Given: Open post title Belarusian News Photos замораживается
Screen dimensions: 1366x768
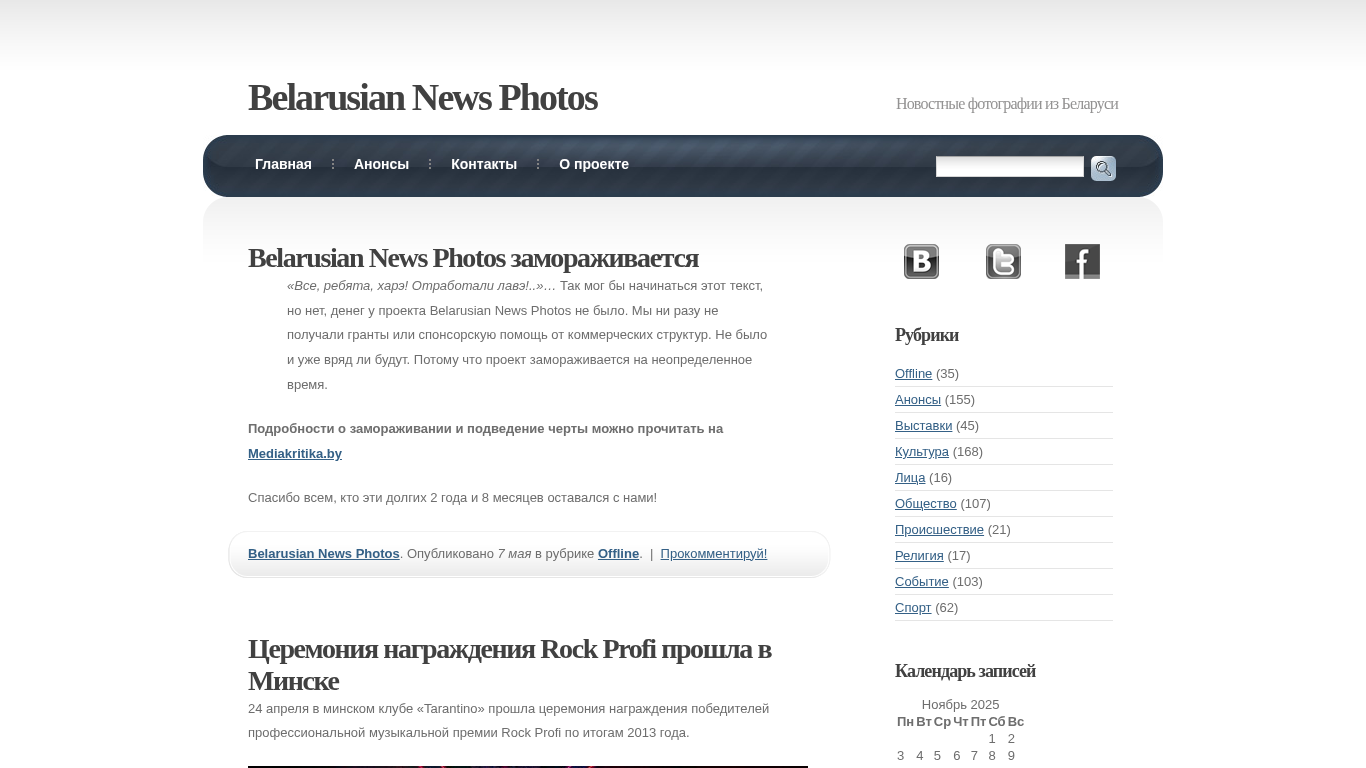Looking at the screenshot, I should 473,258.
